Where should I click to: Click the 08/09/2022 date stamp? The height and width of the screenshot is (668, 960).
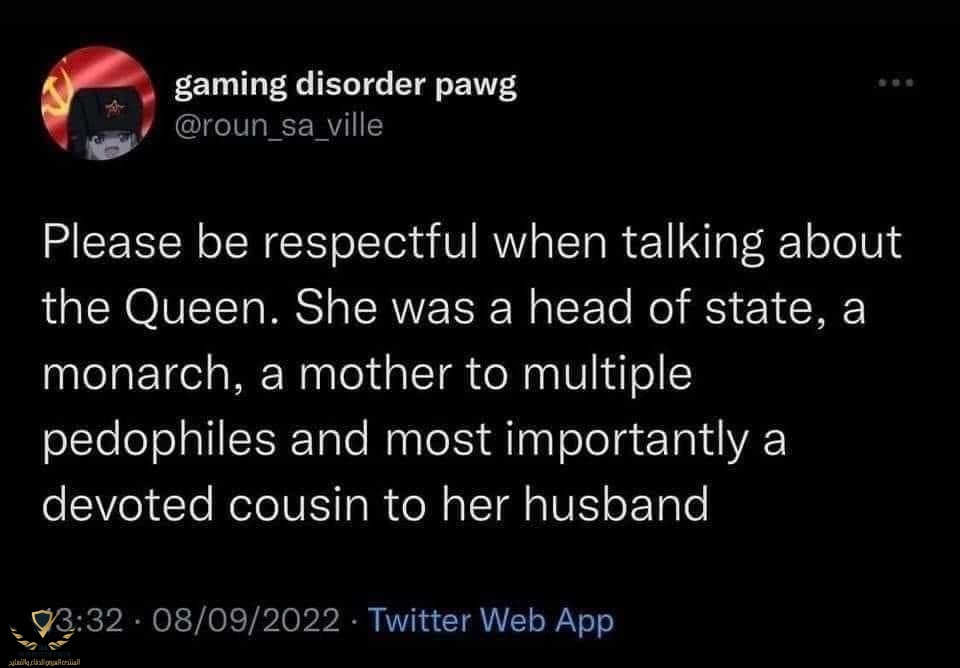click(246, 620)
